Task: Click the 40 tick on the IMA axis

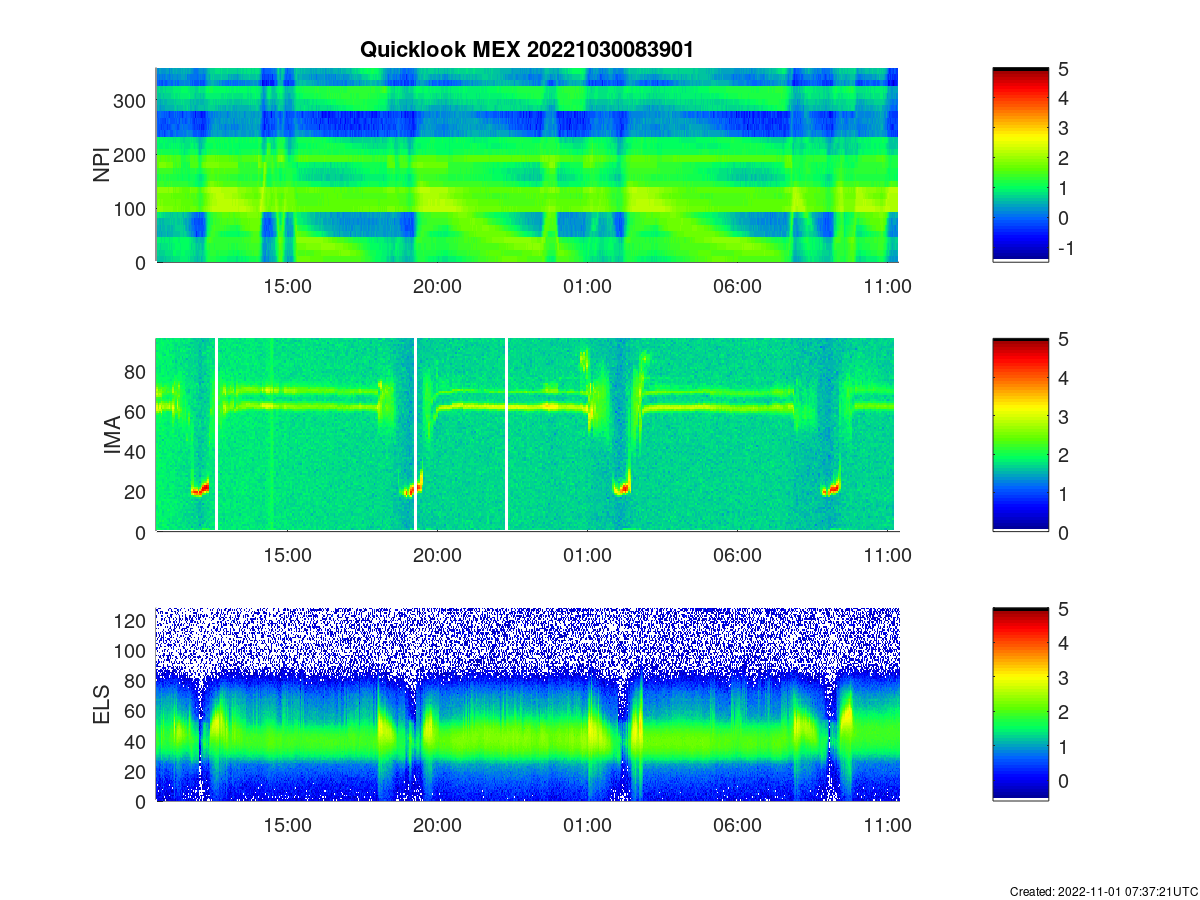Action: (x=136, y=452)
